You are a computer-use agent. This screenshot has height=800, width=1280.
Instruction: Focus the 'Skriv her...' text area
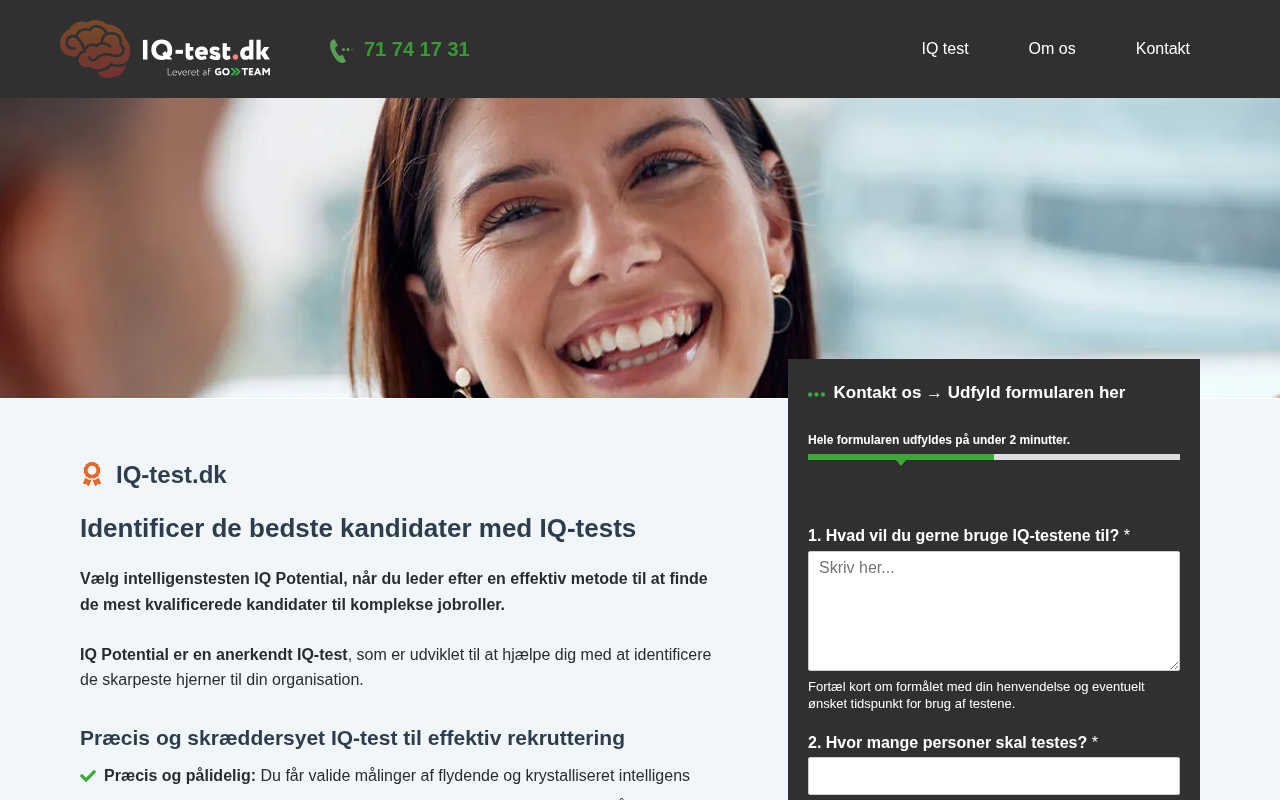994,611
